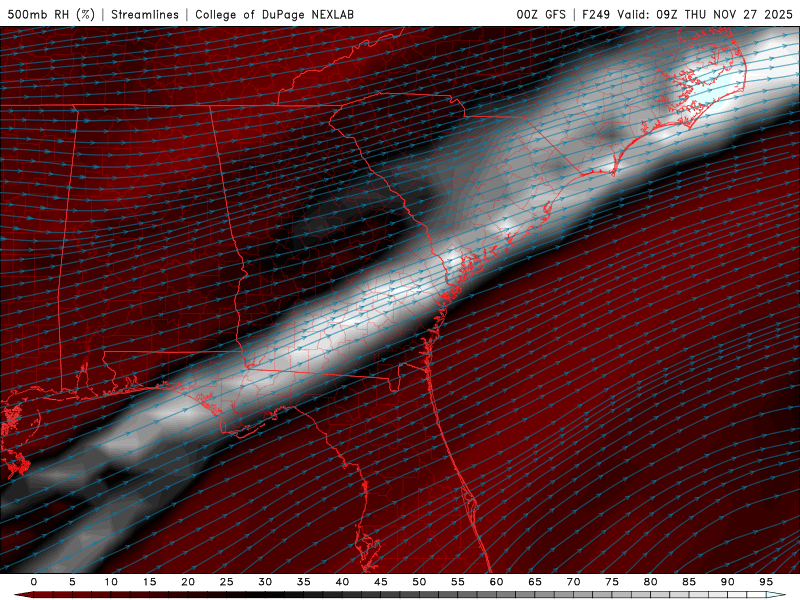Click the '500mb RH (%)' title text
Image resolution: width=800 pixels, height=600 pixels.
51,14
